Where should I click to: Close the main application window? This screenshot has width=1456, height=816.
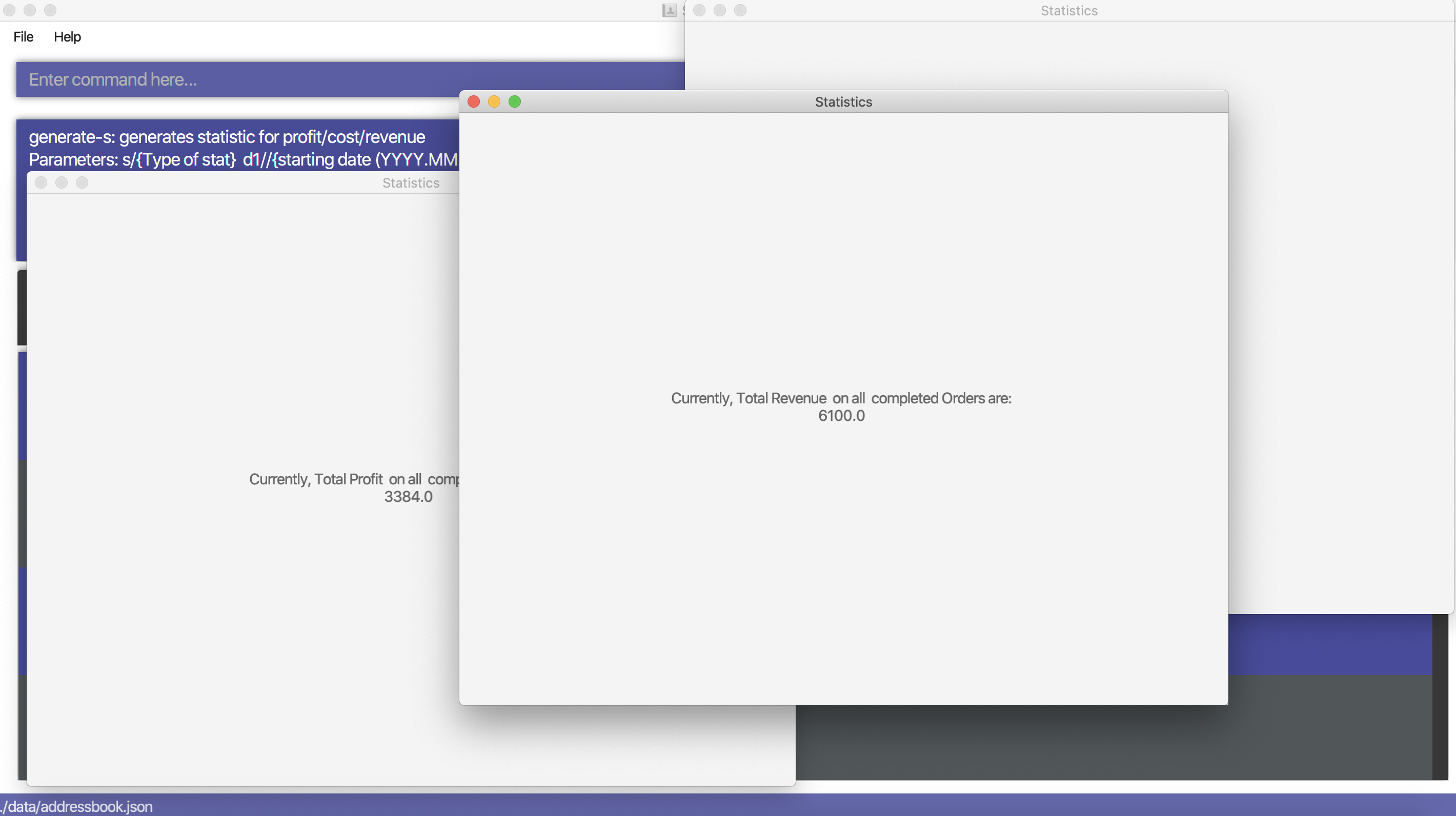[9, 10]
